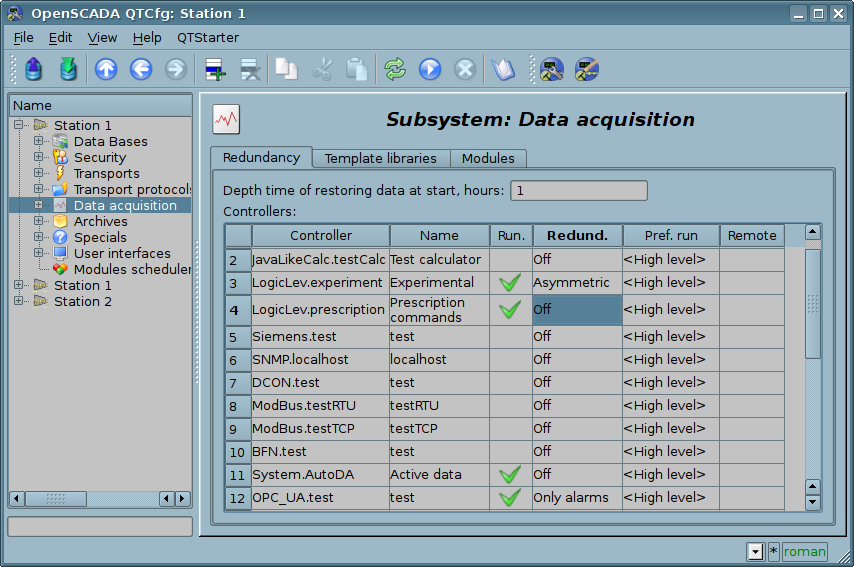The width and height of the screenshot is (854, 567).
Task: Toggle Run checkmark for System.AutoDA
Action: point(510,474)
